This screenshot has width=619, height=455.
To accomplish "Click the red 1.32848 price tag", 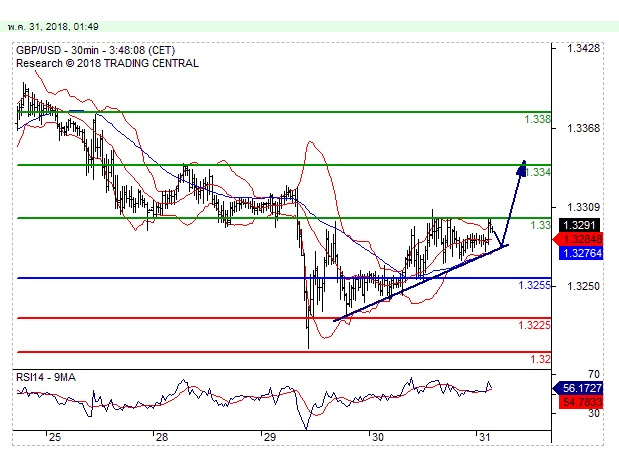I will (x=579, y=239).
